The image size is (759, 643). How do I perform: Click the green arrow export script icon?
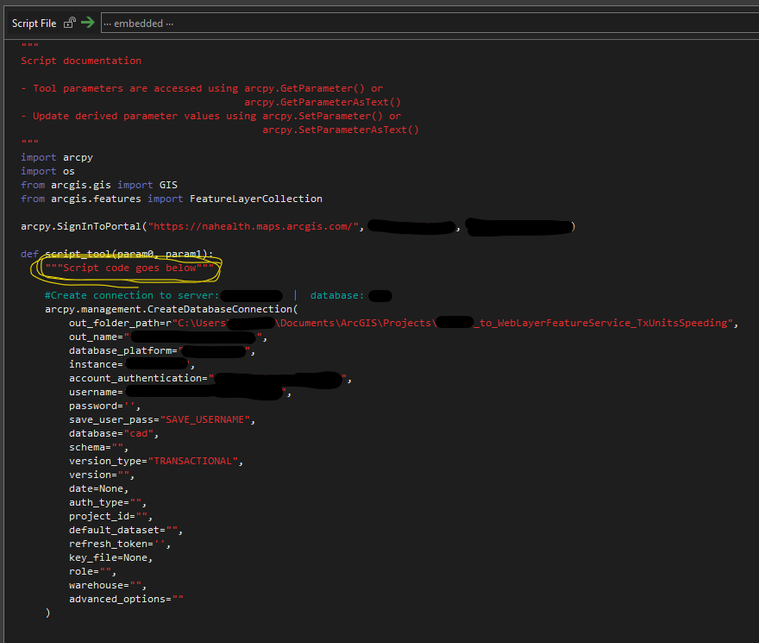[88, 22]
